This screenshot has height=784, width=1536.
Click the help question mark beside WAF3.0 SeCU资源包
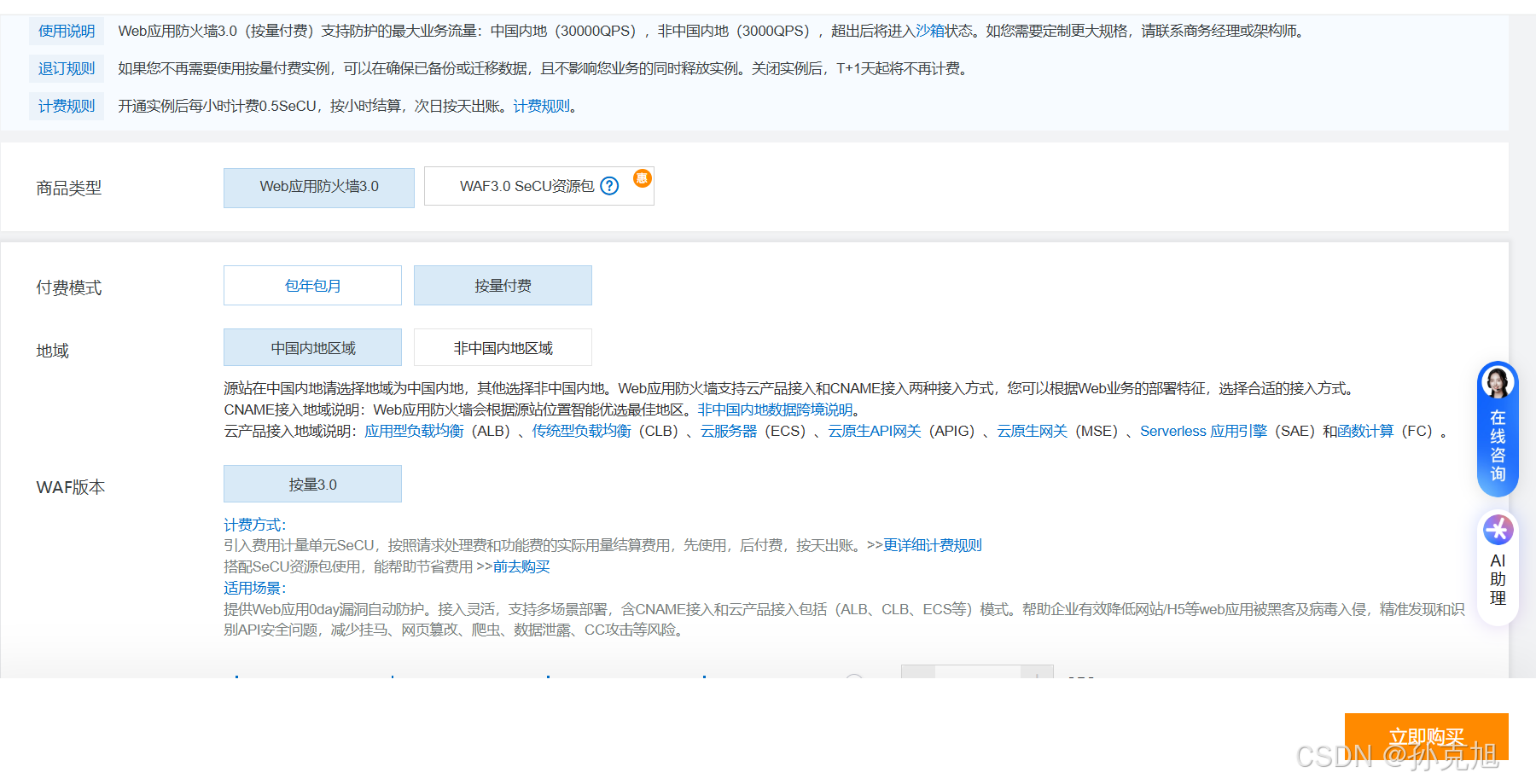[x=609, y=186]
